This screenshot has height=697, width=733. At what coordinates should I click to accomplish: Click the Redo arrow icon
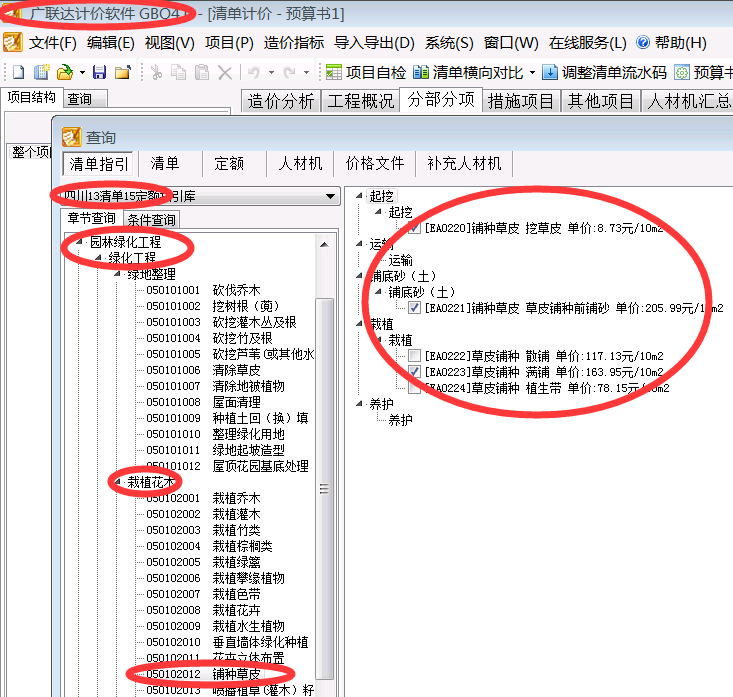[289, 72]
